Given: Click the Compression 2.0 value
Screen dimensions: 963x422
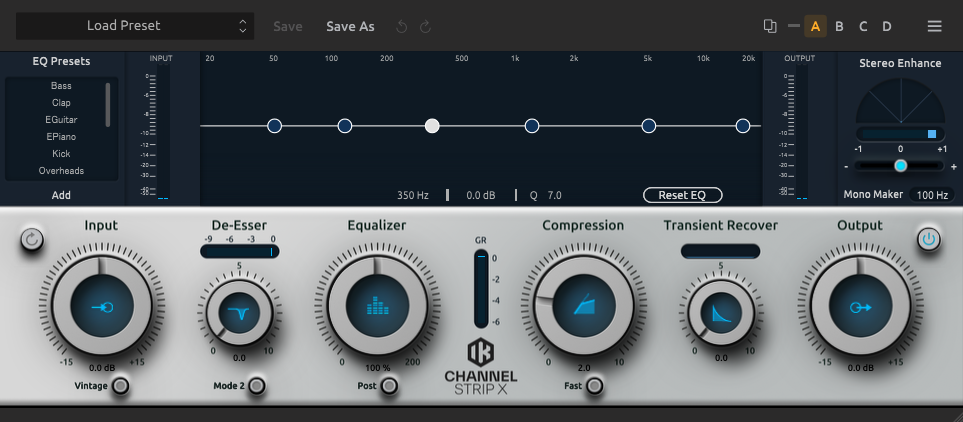Looking at the screenshot, I should [584, 368].
